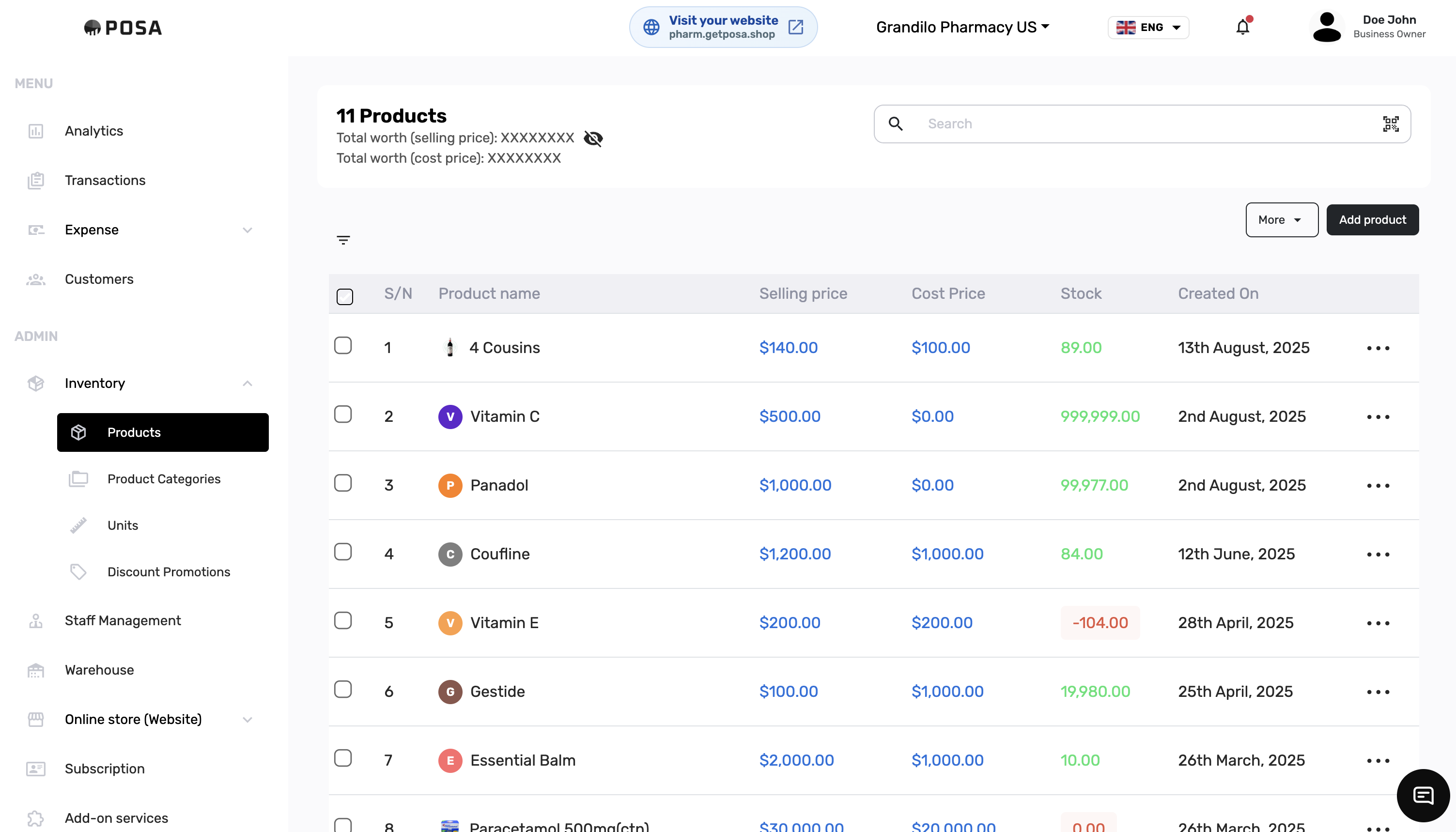Open row actions for Gestide
The height and width of the screenshot is (832, 1456).
(1378, 692)
